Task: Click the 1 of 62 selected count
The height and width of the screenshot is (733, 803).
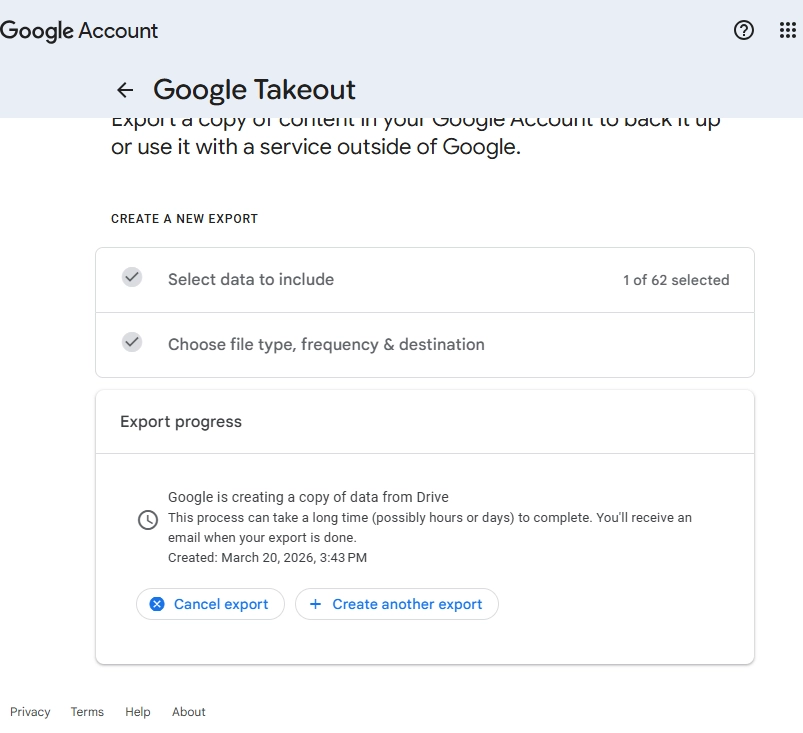Action: [x=675, y=280]
